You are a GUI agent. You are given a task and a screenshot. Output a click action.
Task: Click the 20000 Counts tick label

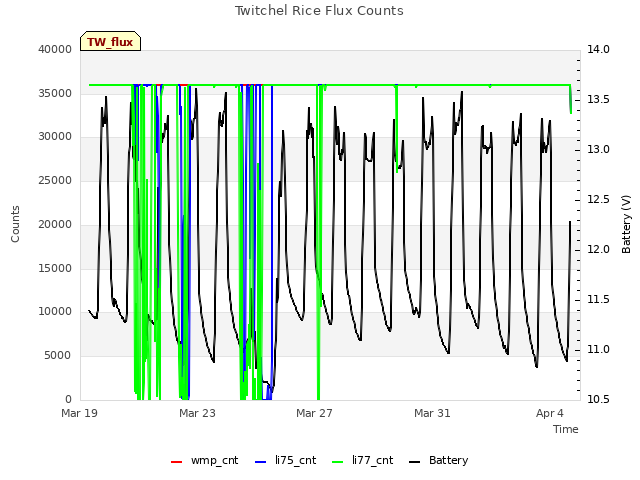pyautogui.click(x=55, y=224)
